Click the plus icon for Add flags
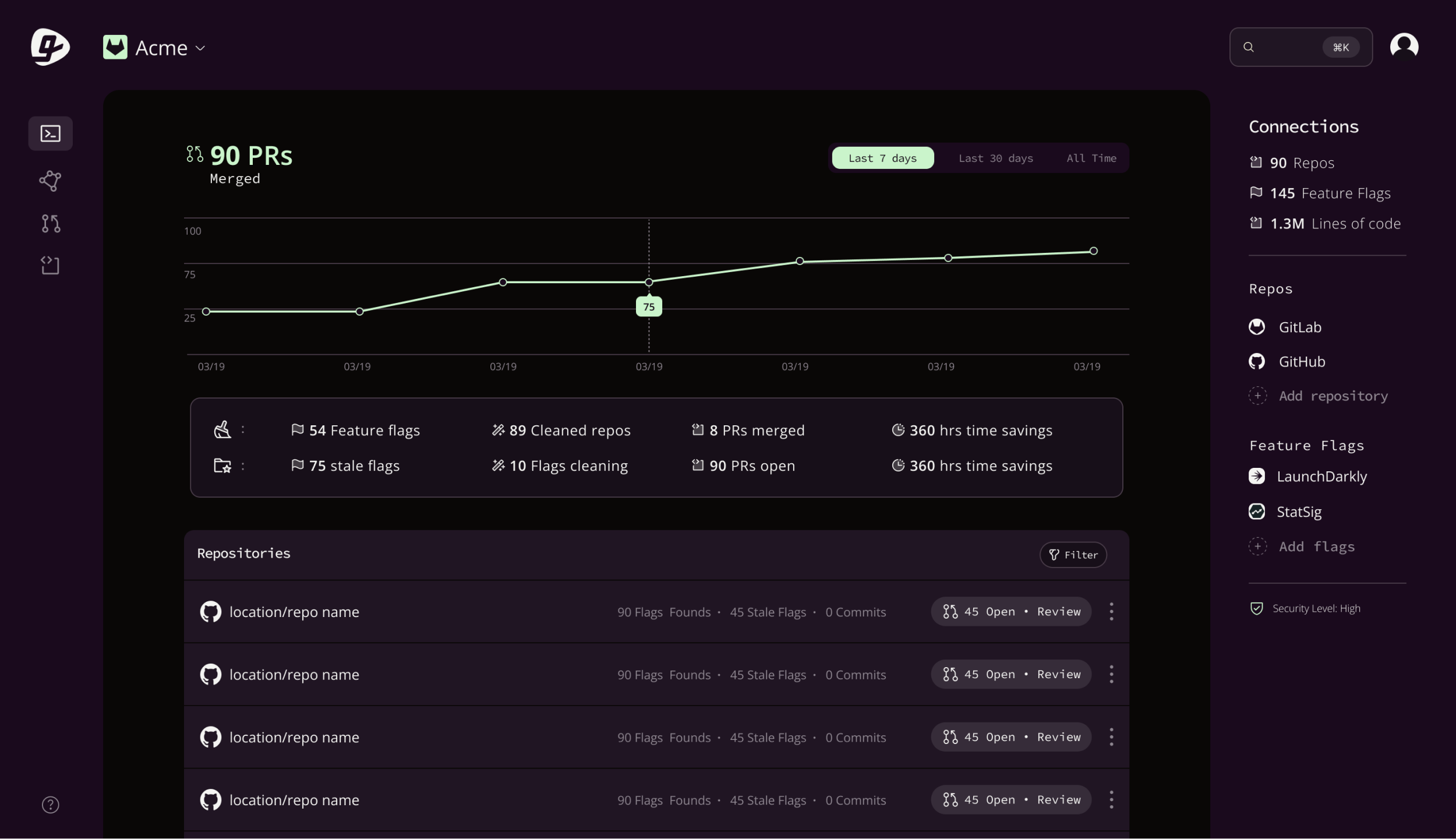Viewport: 1456px width, 839px height. pos(1257,546)
